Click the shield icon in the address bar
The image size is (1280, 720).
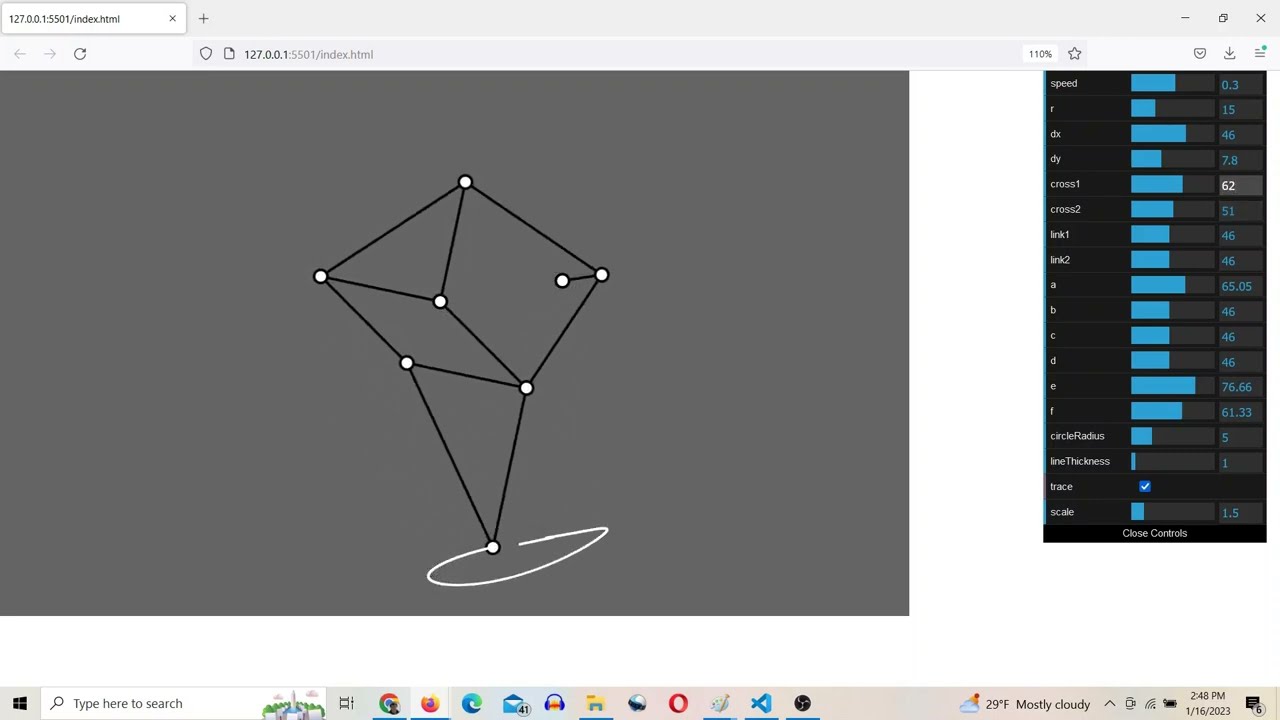[206, 54]
